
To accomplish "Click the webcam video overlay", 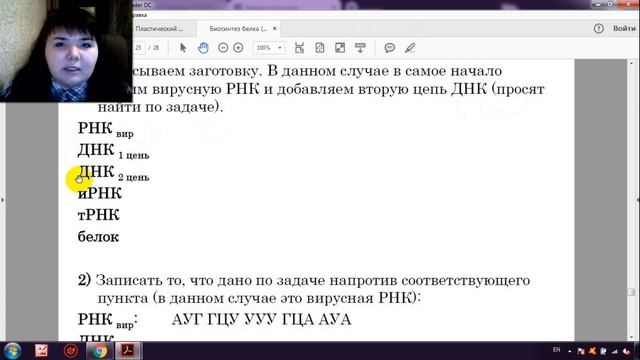I will pos(66,51).
